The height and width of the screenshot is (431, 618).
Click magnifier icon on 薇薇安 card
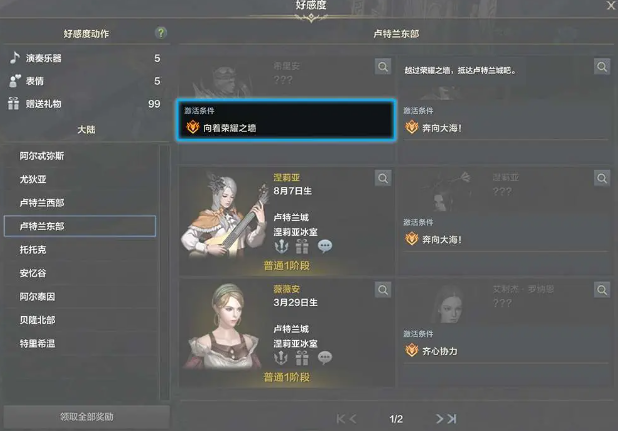[x=383, y=290]
